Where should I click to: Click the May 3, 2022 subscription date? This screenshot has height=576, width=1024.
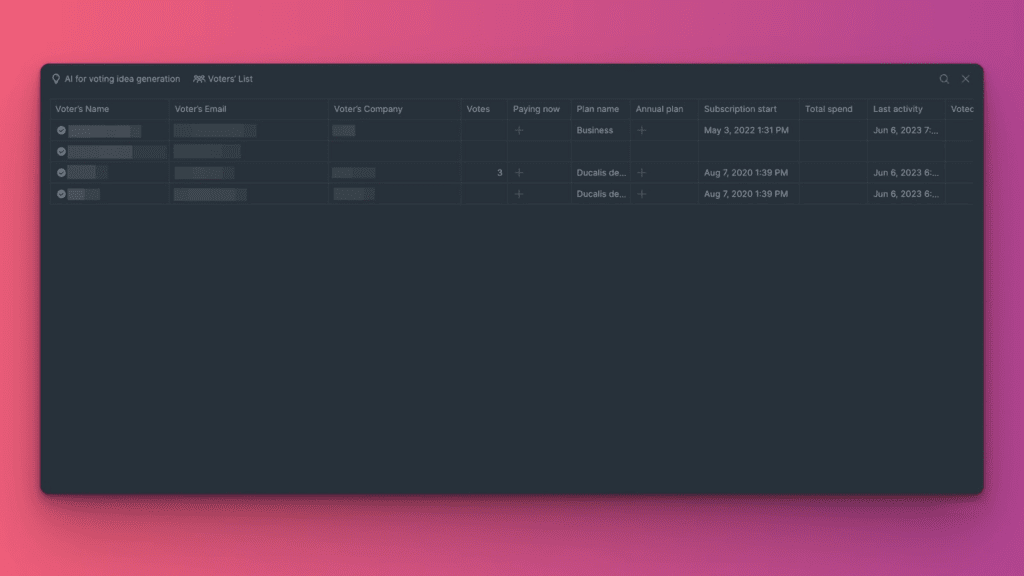(x=745, y=131)
